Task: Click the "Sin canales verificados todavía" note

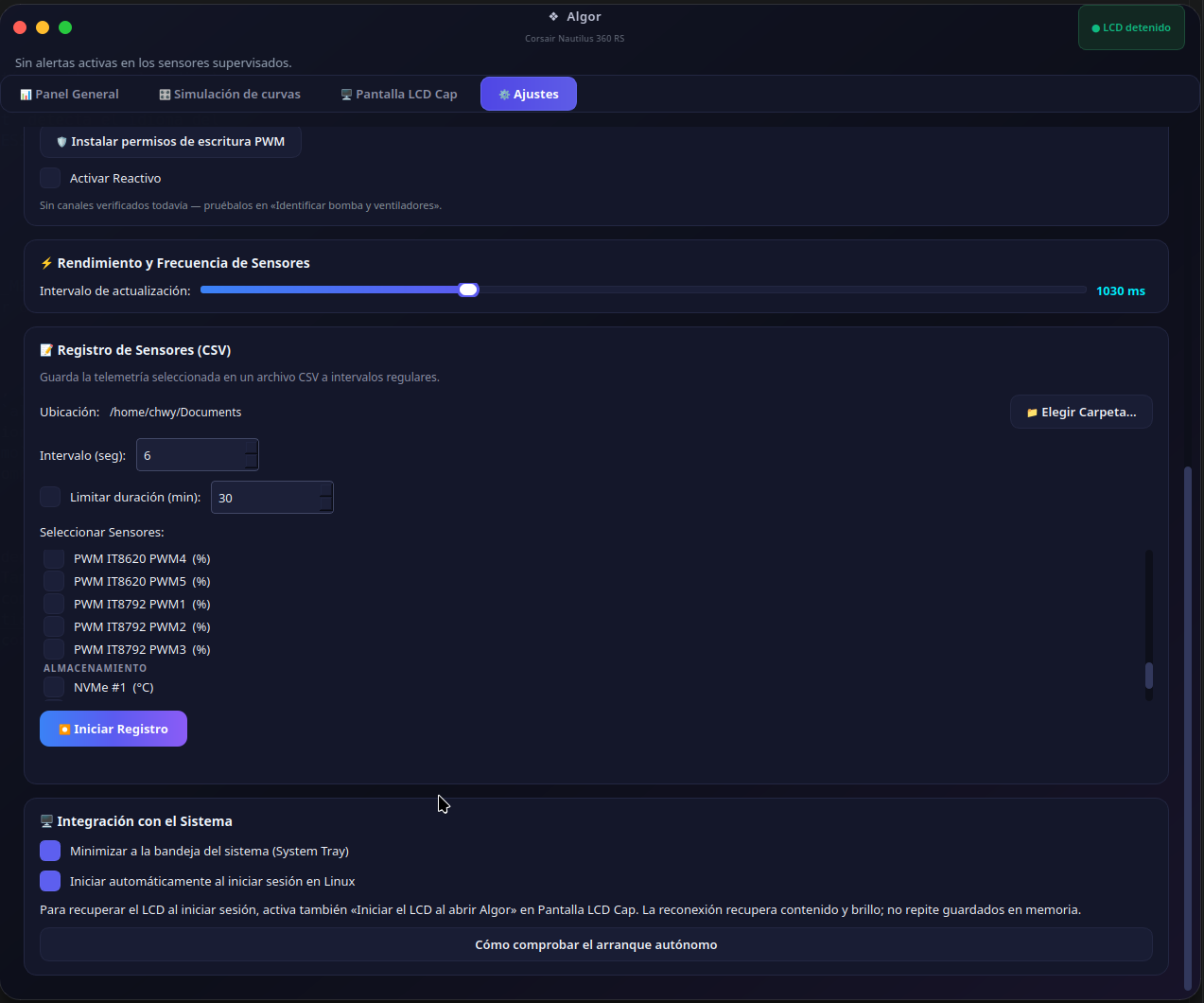Action: pos(240,205)
